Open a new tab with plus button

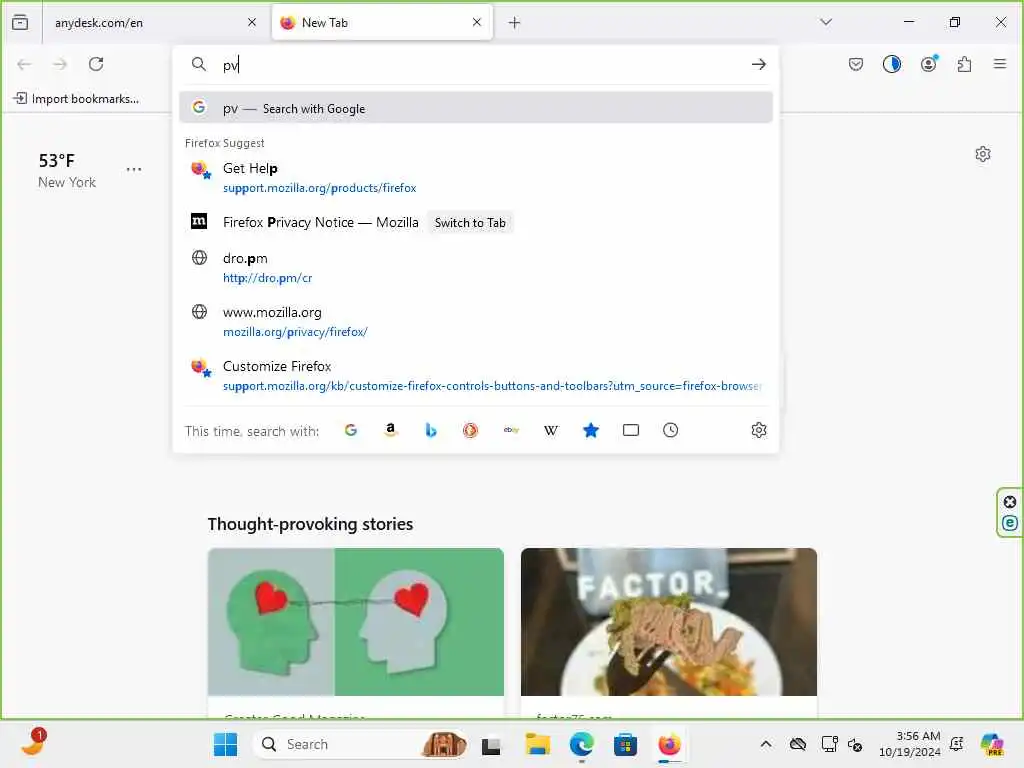515,23
